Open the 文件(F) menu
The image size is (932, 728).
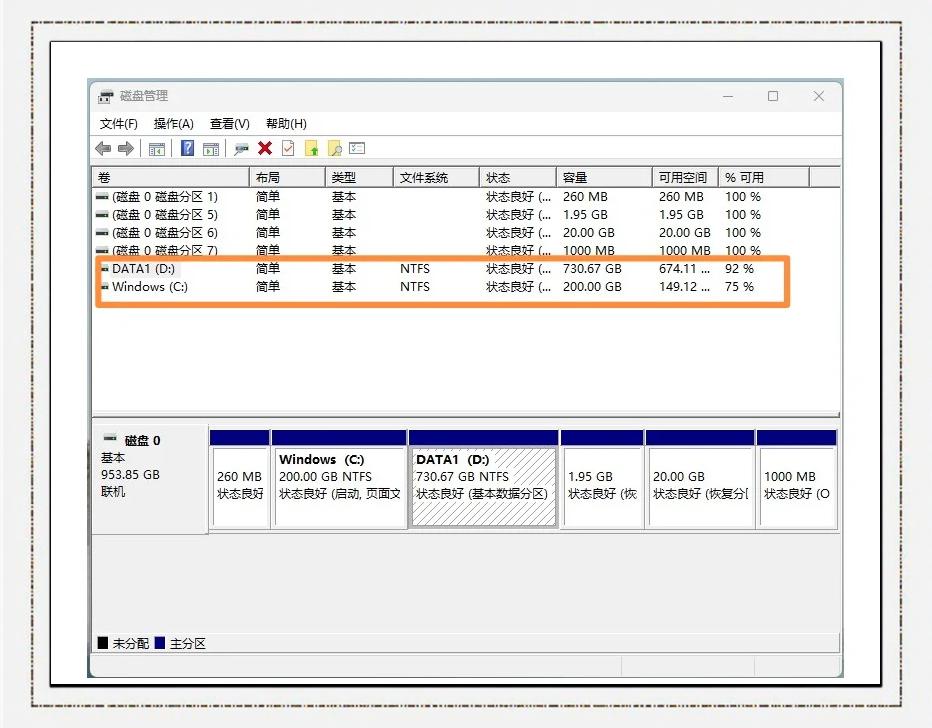pos(119,123)
